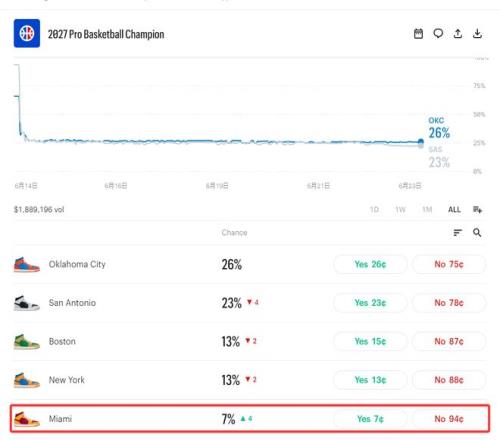Click Miami's 7% chance value
The width and height of the screenshot is (500, 440).
[229, 419]
